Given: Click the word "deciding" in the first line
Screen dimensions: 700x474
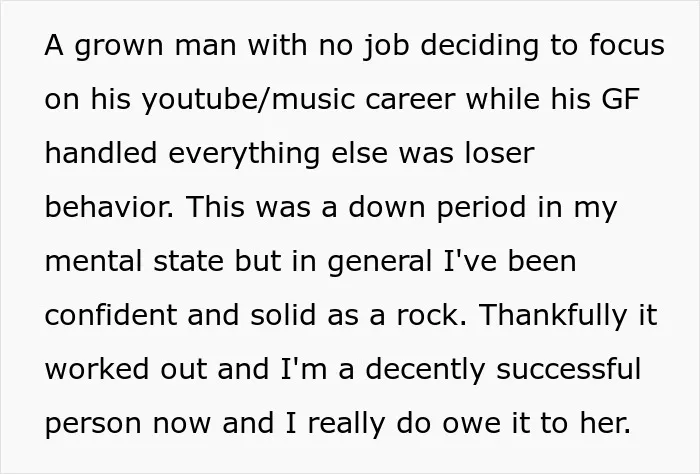Looking at the screenshot, I should click(x=479, y=45).
